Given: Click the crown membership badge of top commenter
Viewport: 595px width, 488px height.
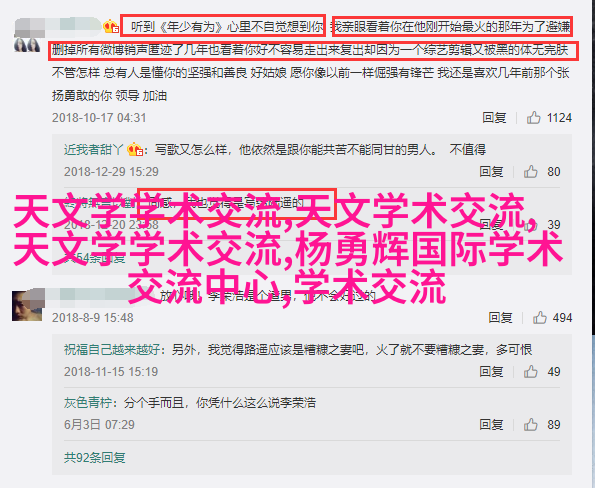Looking at the screenshot, I should [111, 26].
